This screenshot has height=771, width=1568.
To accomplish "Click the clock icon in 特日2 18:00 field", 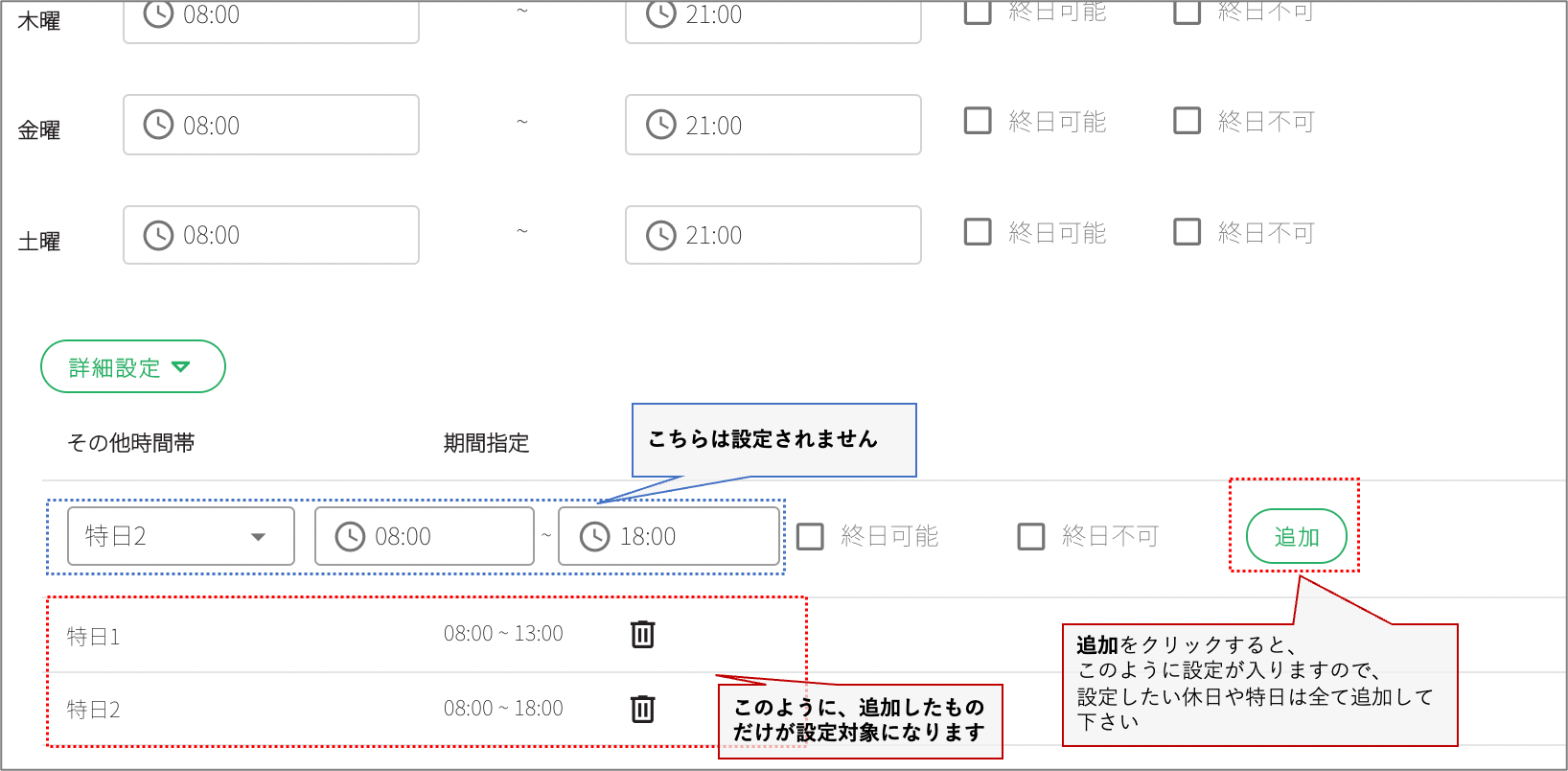I will [x=594, y=536].
